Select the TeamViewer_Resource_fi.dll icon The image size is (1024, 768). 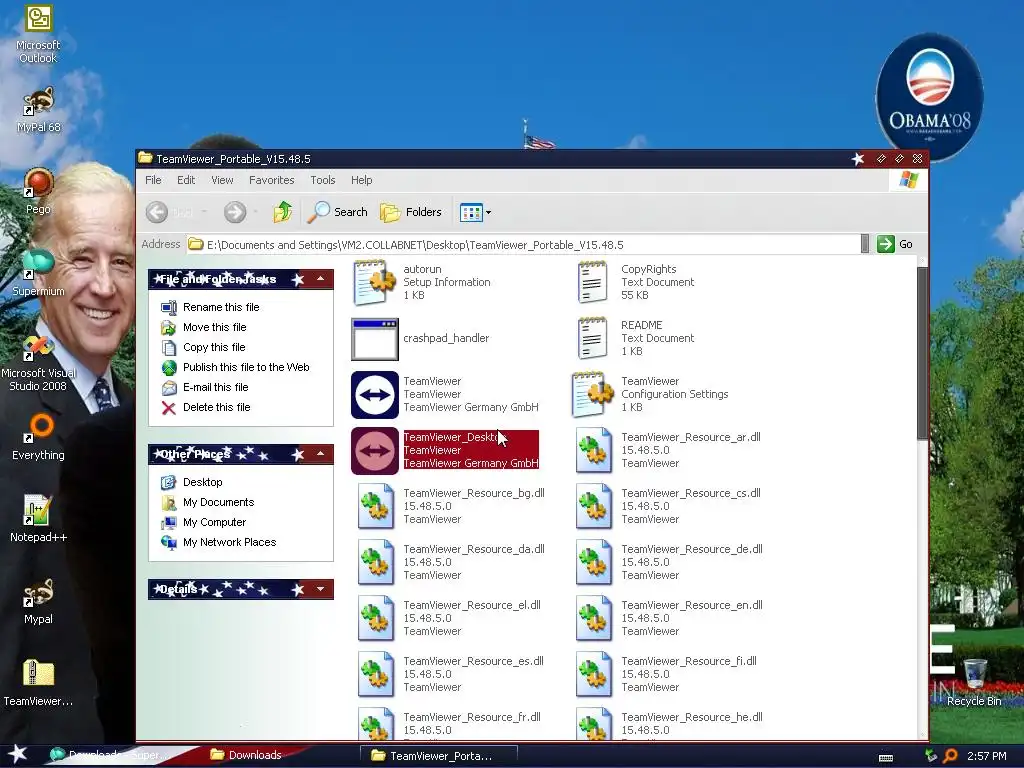point(594,675)
